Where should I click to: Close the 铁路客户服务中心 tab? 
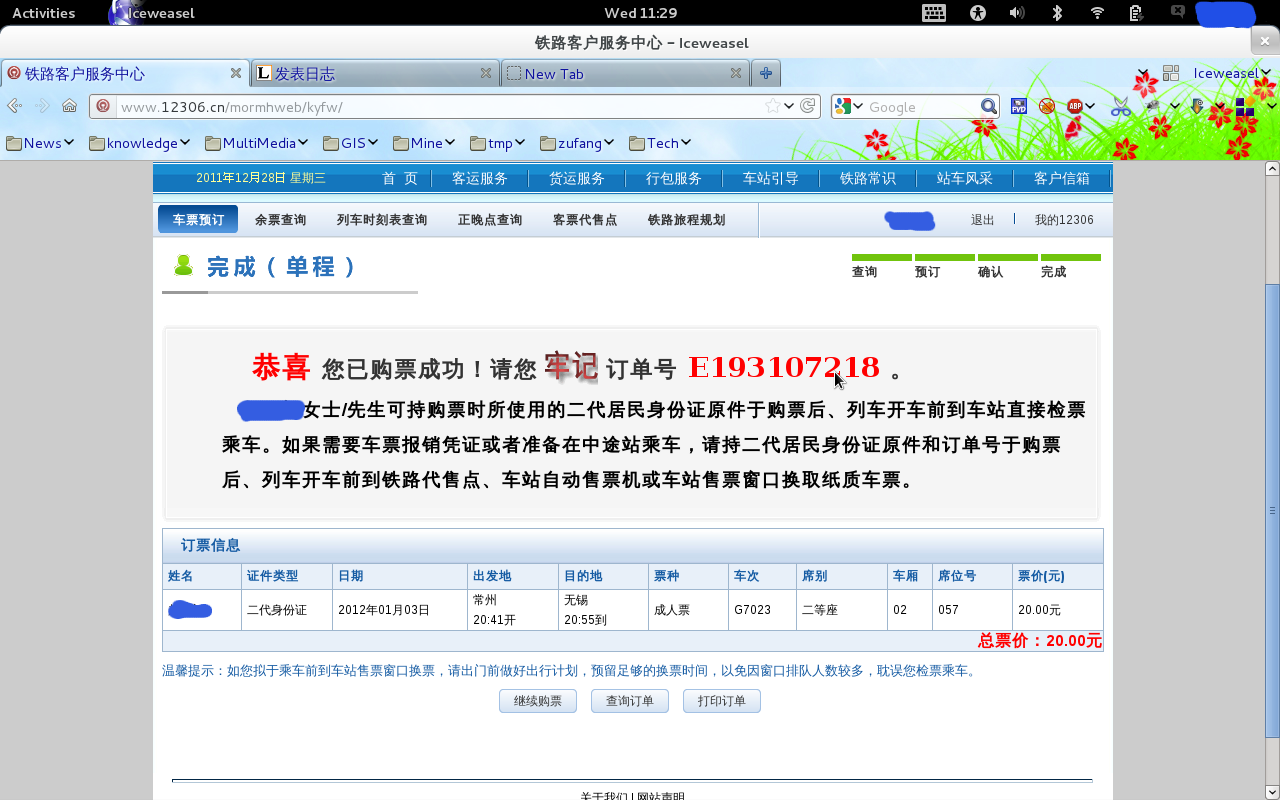pyautogui.click(x=236, y=73)
